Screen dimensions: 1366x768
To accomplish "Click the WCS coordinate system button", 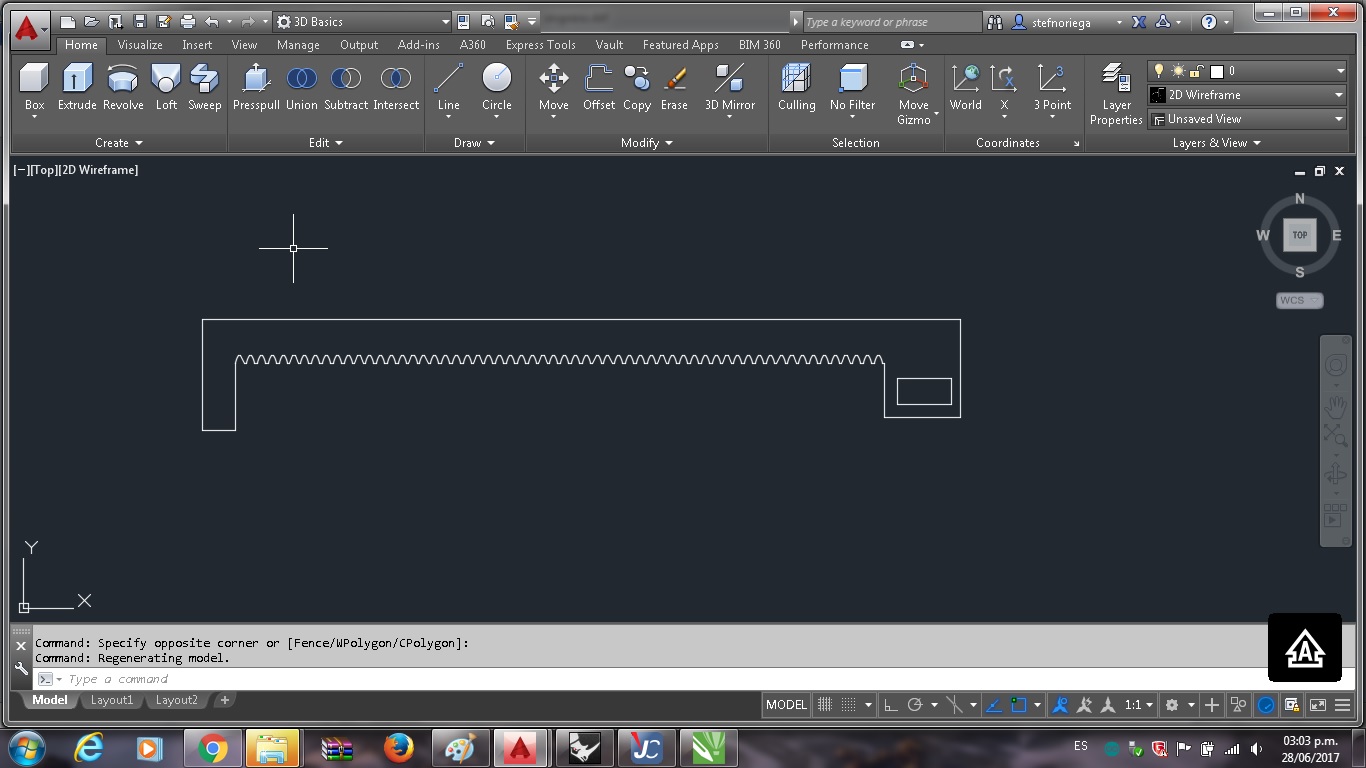I will [1300, 300].
